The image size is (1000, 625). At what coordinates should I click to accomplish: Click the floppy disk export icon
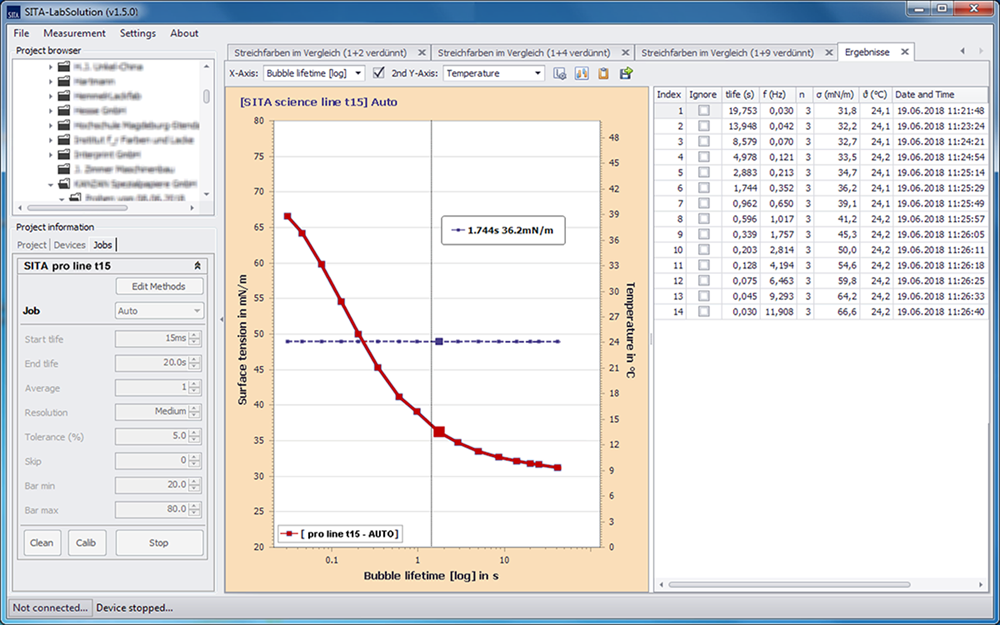pyautogui.click(x=626, y=73)
